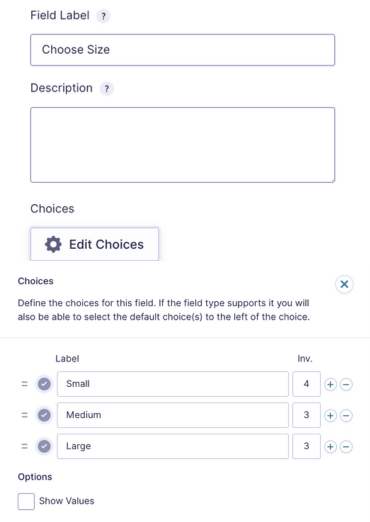Remove the Large choice
The image size is (370, 522).
click(x=346, y=447)
